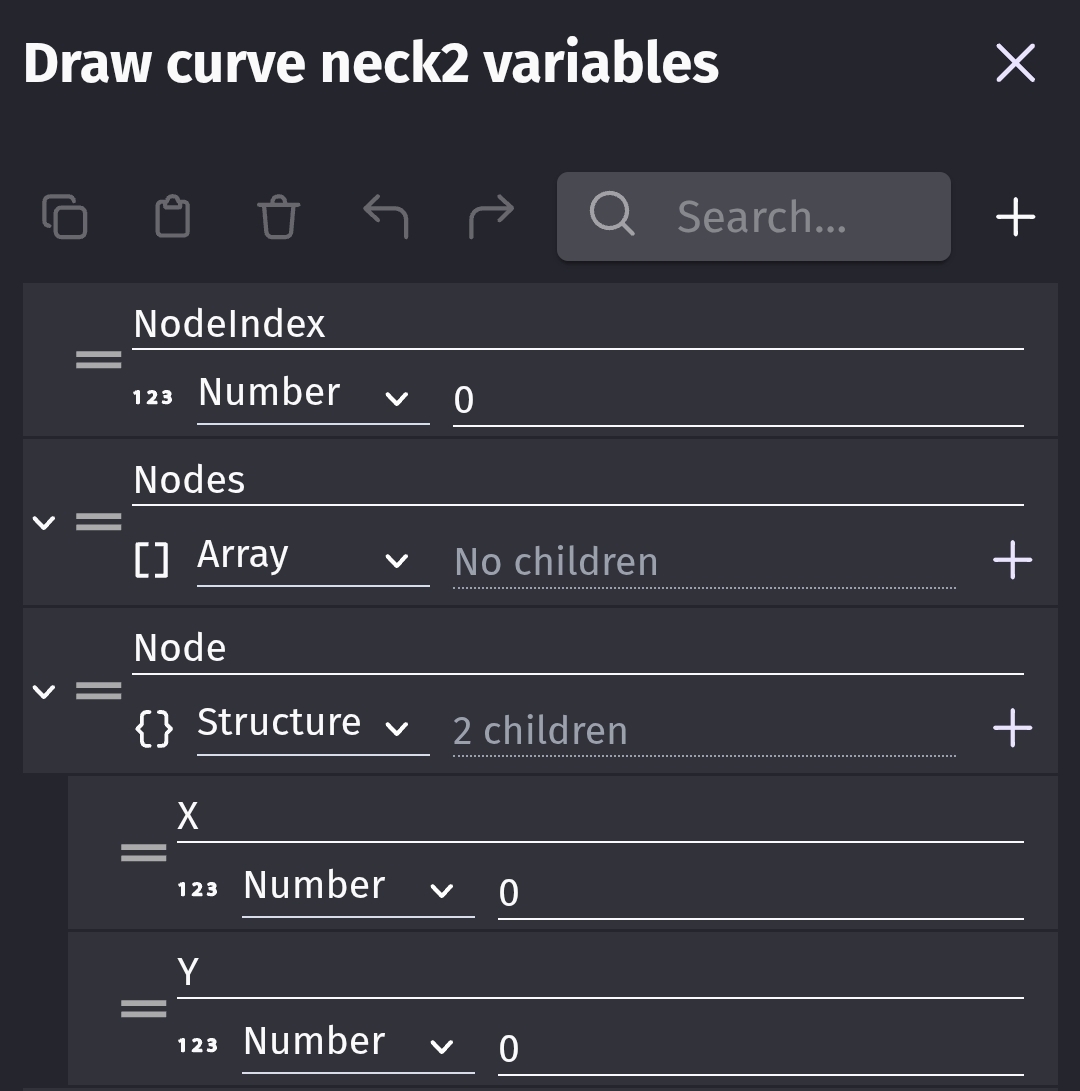This screenshot has height=1091, width=1080.
Task: Delete selected variable with trash icon
Action: [278, 217]
